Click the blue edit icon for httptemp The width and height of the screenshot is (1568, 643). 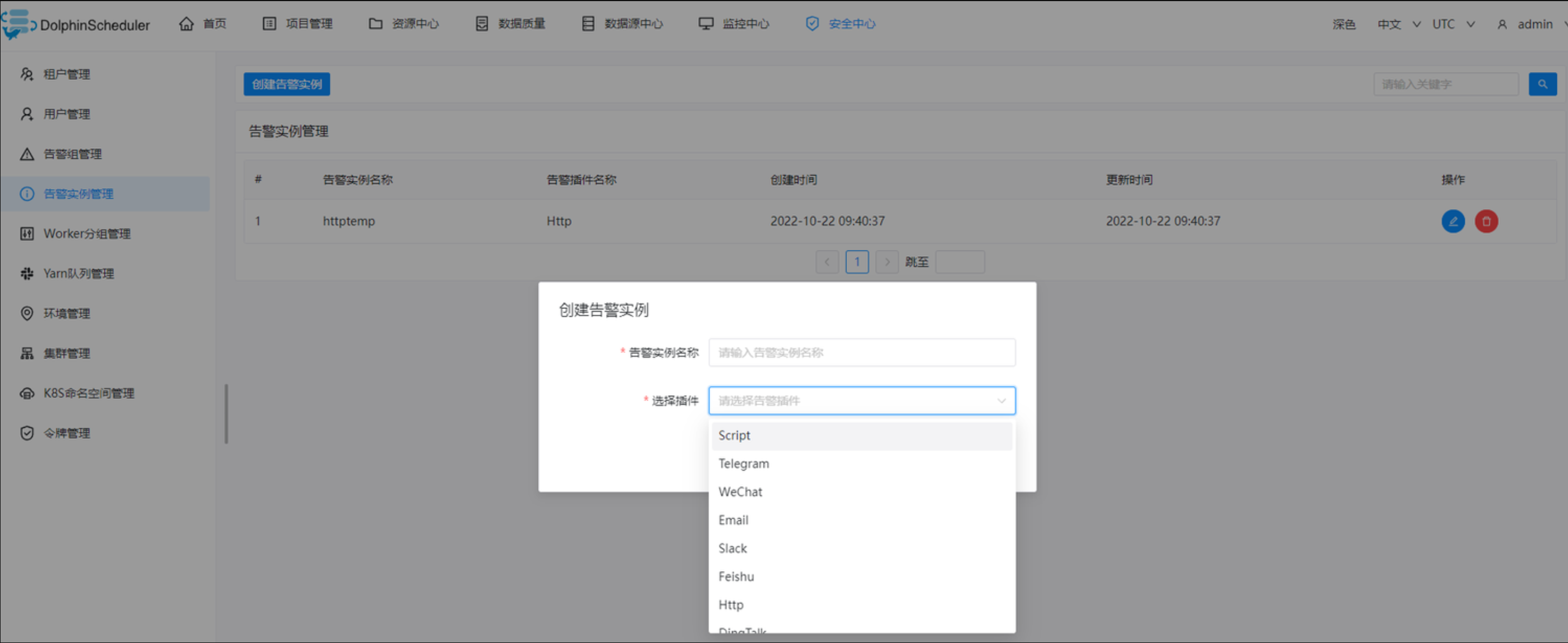(x=1452, y=221)
